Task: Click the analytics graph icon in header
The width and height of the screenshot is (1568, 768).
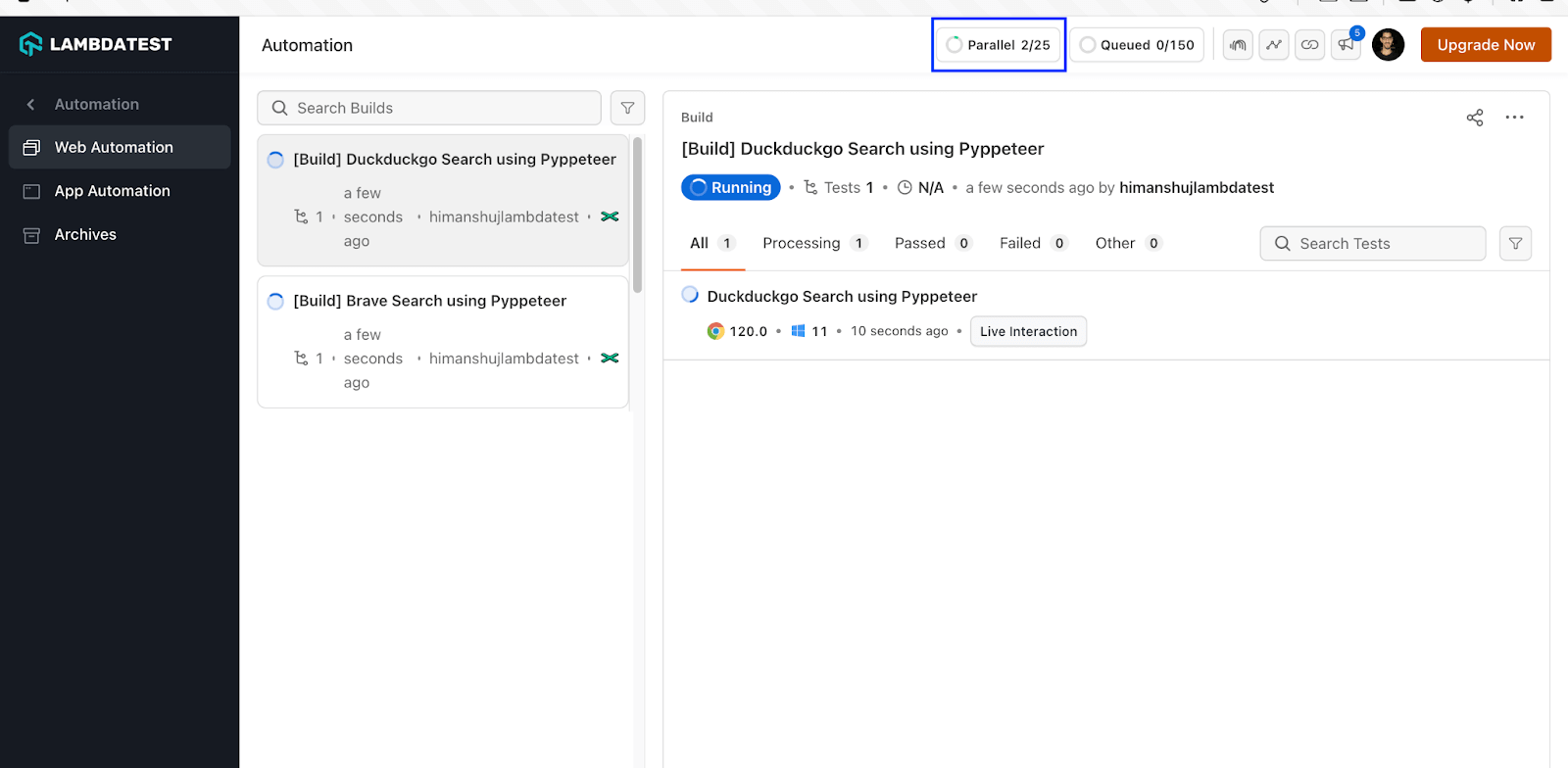Action: [1274, 45]
